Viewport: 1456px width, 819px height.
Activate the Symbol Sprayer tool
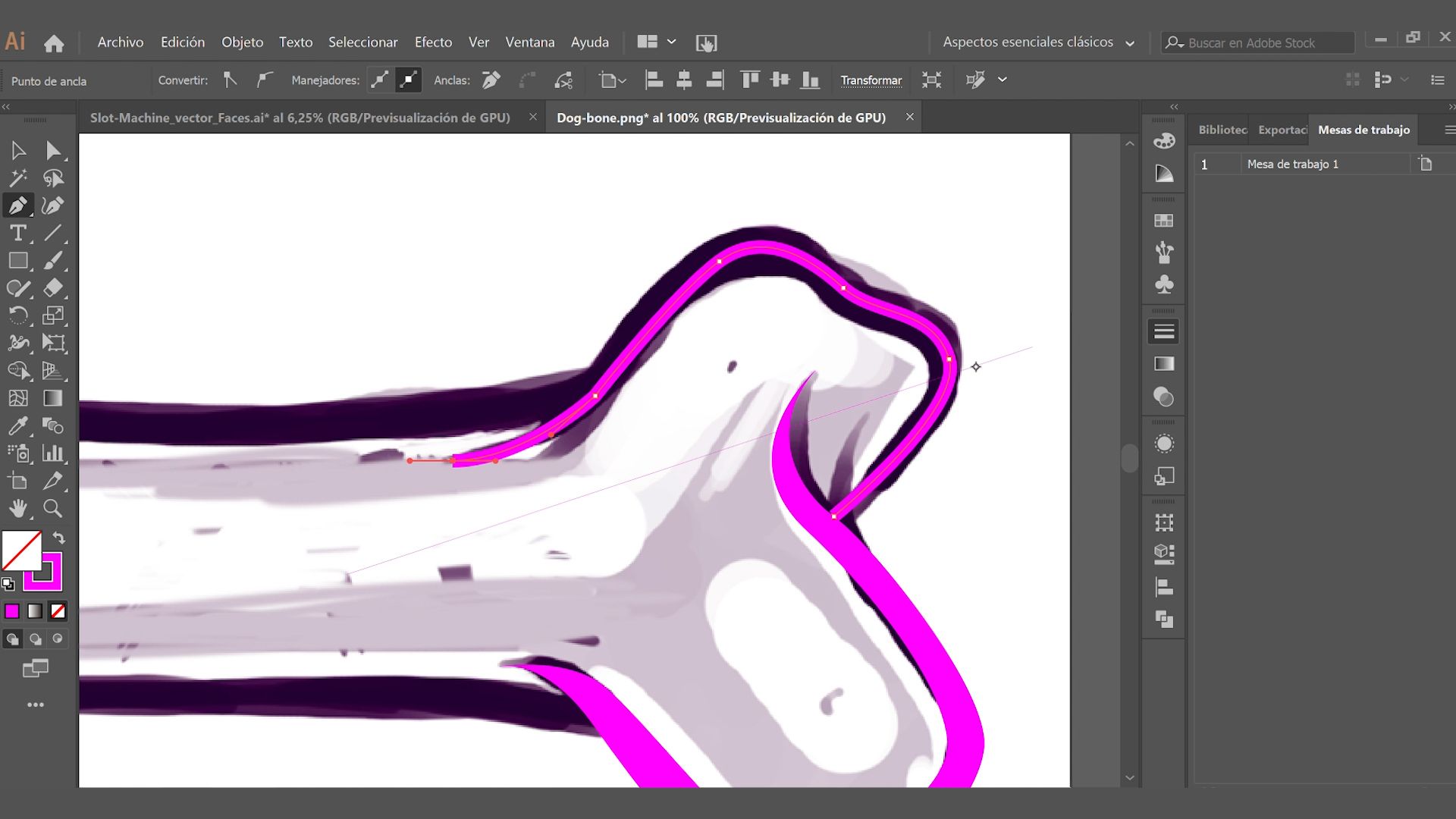pyautogui.click(x=18, y=453)
